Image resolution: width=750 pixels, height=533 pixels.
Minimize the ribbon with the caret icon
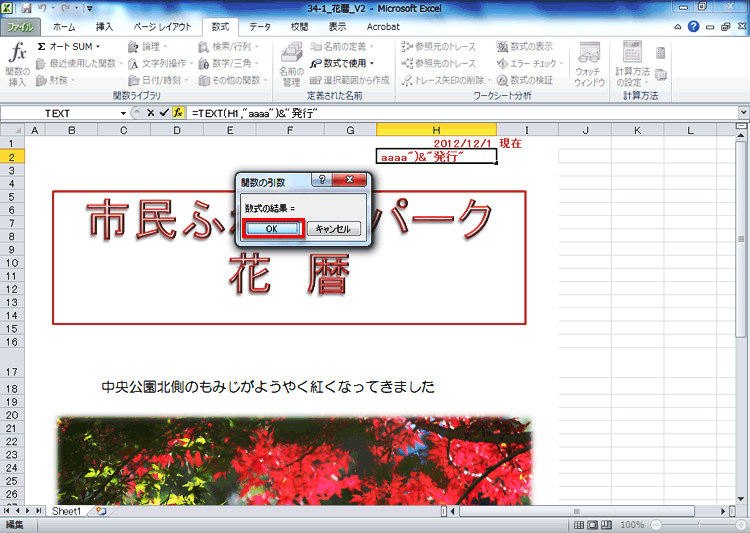pyautogui.click(x=678, y=27)
